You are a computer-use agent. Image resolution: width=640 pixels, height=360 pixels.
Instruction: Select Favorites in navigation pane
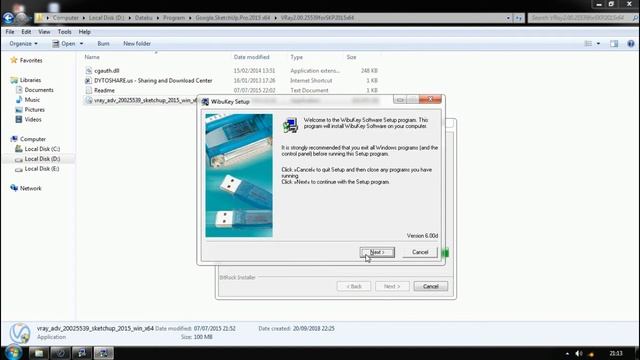31,60
